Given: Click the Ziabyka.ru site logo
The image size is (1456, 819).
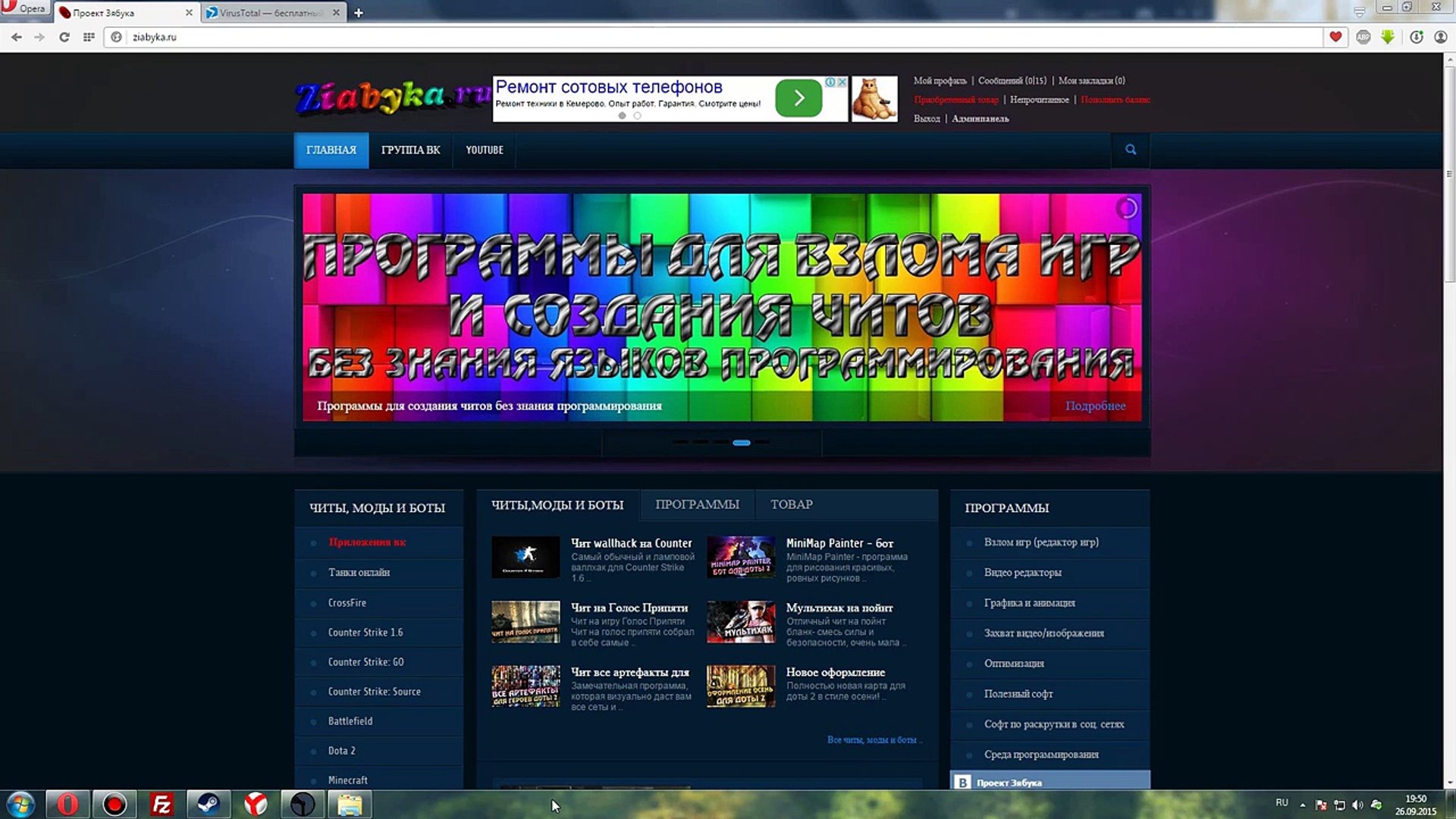Looking at the screenshot, I should (392, 97).
